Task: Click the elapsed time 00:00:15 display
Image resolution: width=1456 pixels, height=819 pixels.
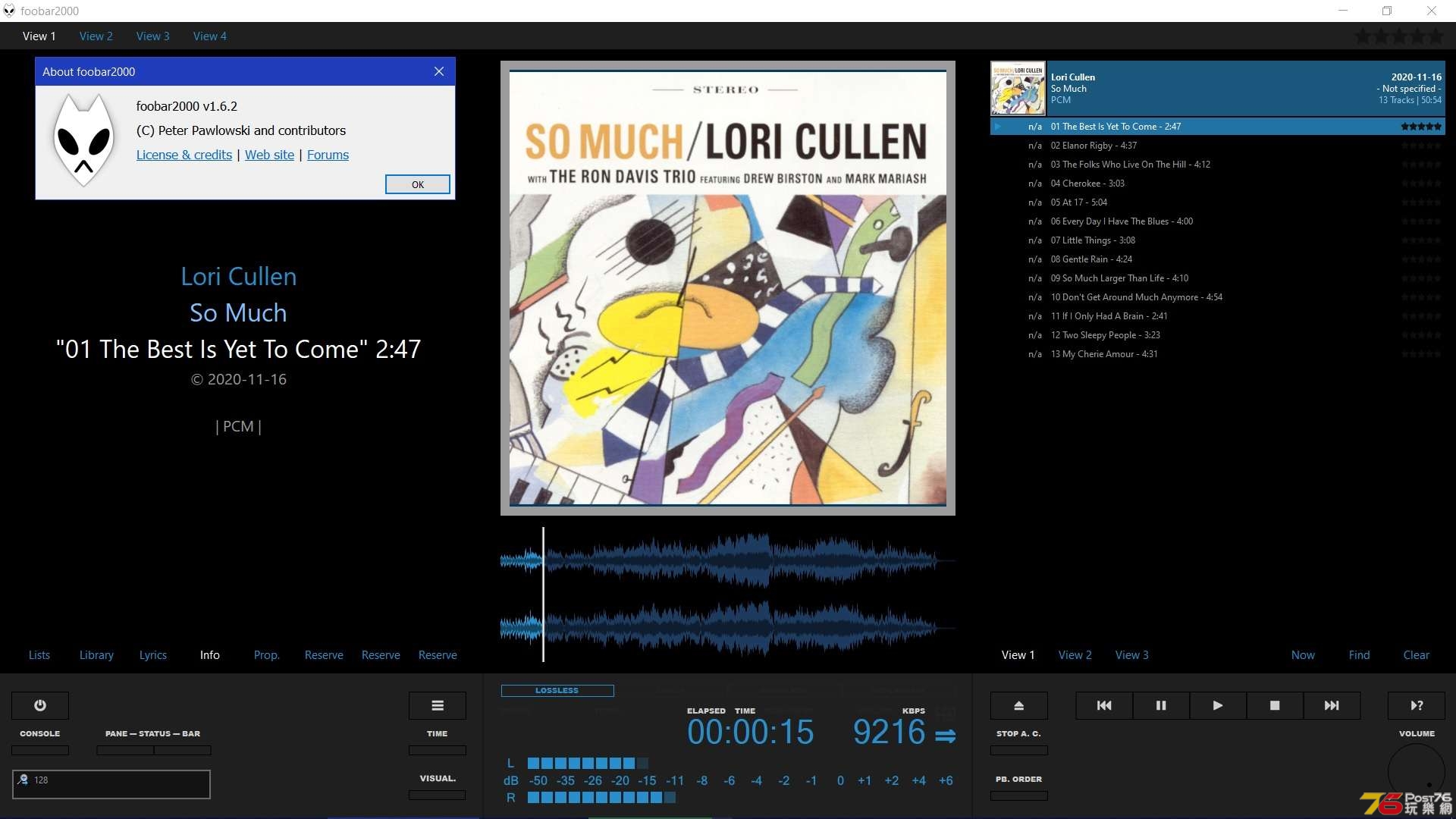Action: tap(750, 732)
